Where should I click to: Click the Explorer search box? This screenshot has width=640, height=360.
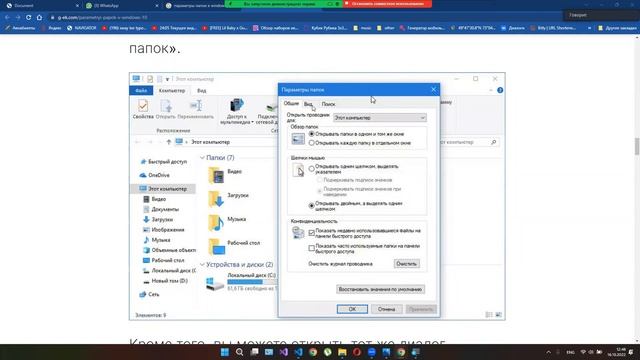(469, 142)
